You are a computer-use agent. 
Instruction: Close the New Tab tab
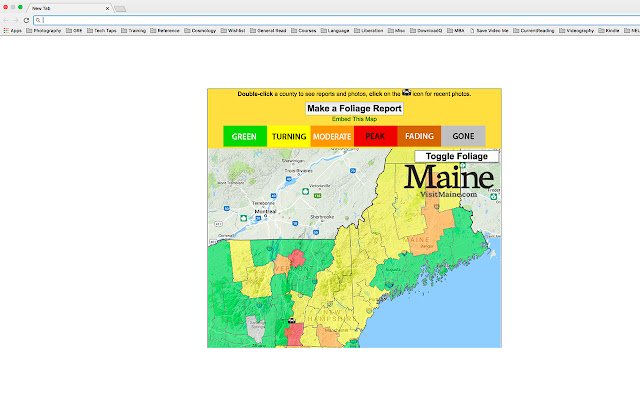pos(107,8)
